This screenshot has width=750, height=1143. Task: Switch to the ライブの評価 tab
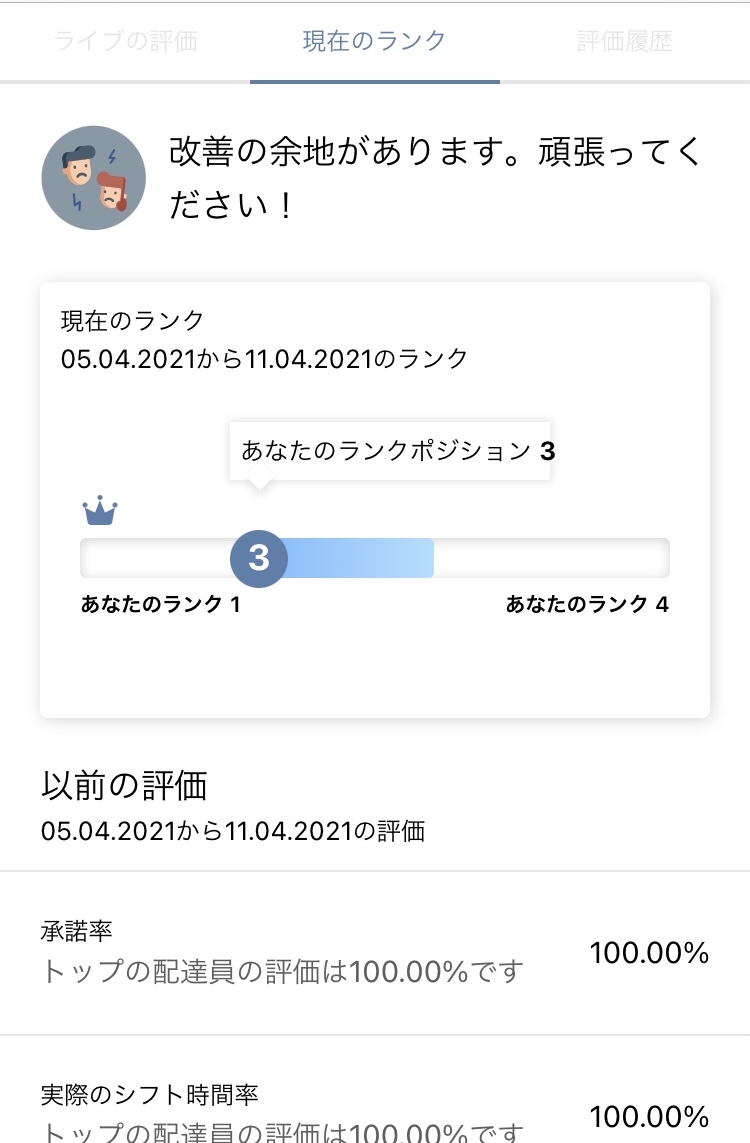pyautogui.click(x=125, y=42)
